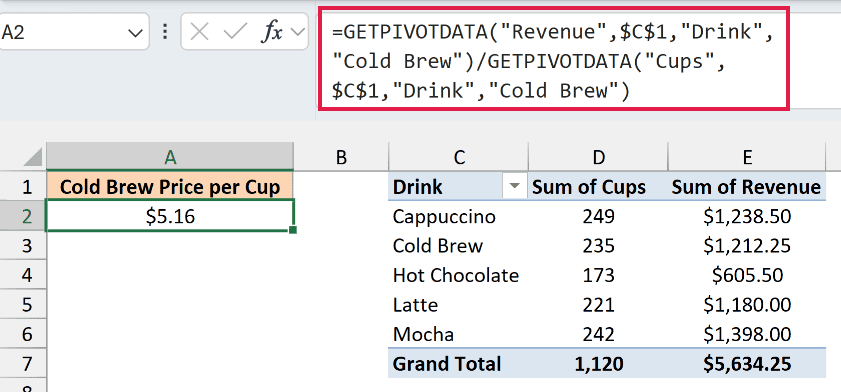Select column D header
The image size is (841, 392).
(598, 157)
